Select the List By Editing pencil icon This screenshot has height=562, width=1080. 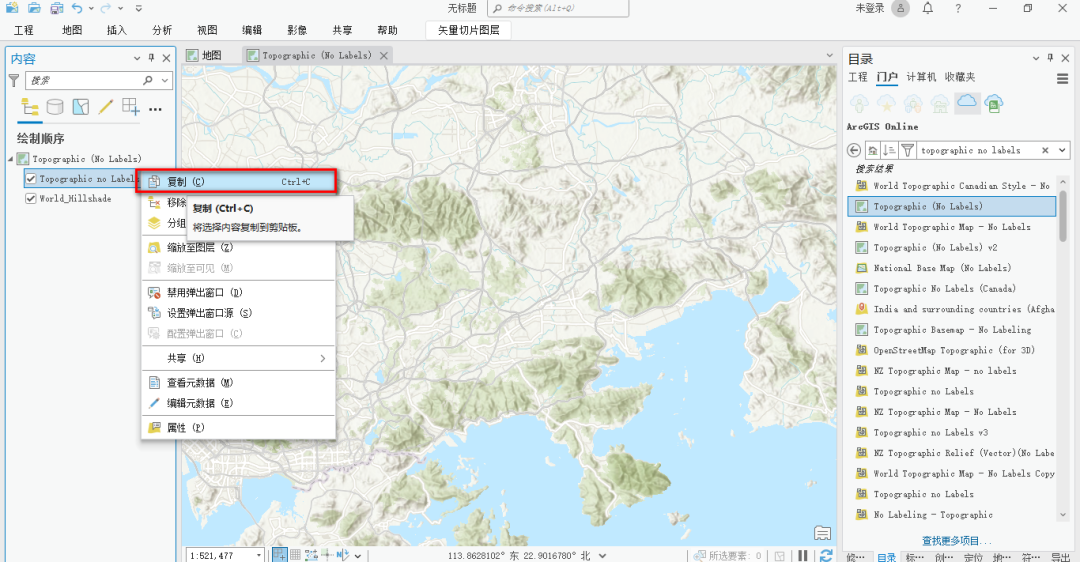[105, 106]
